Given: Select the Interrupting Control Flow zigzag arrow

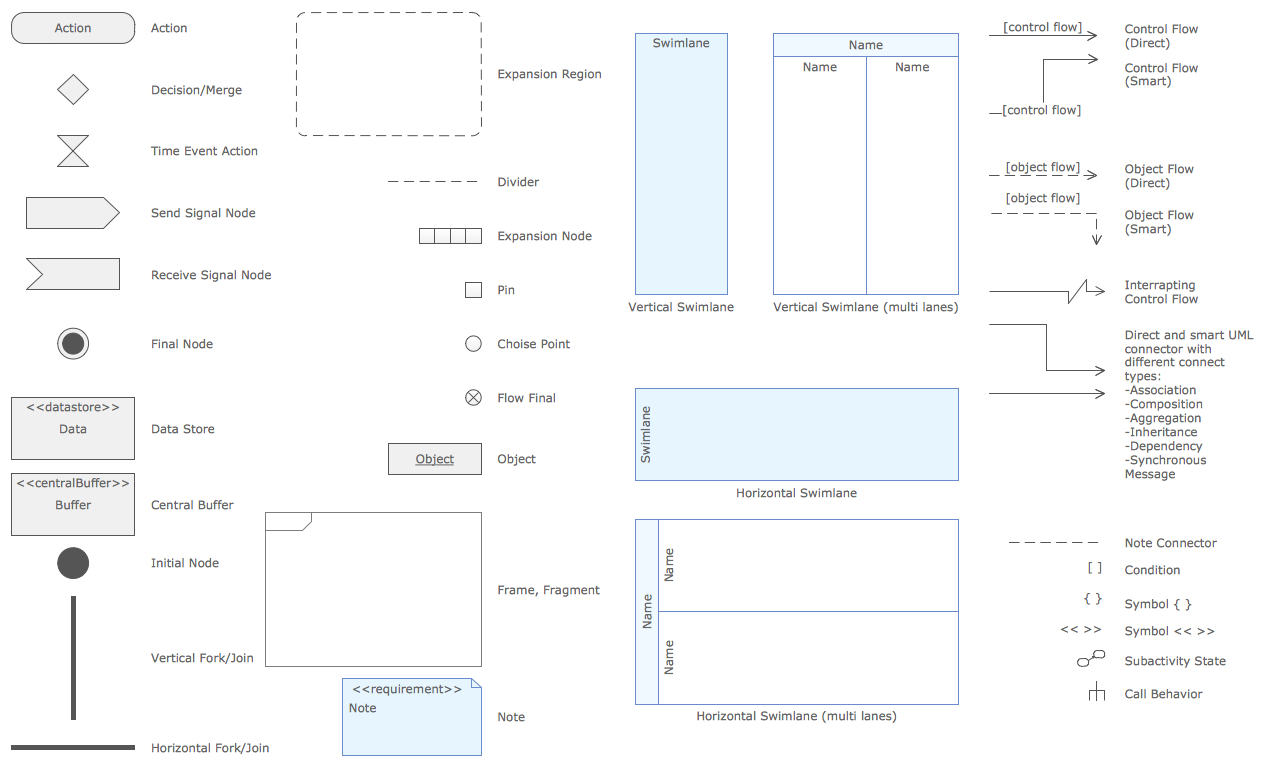Looking at the screenshot, I should point(1047,292).
